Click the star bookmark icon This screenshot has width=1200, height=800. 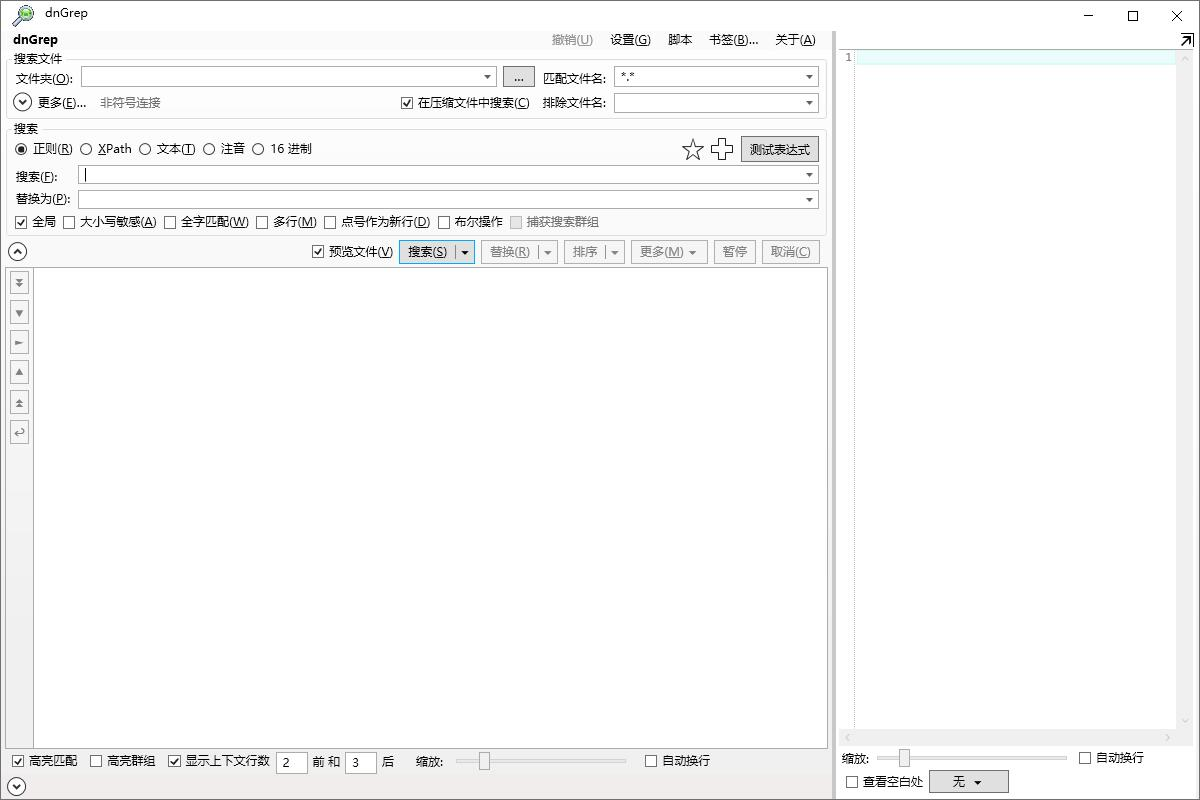[692, 150]
